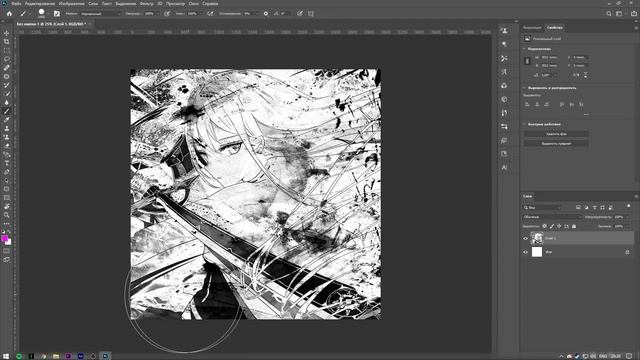Open the Character panel icon
This screenshot has height=360, width=640.
tap(504, 167)
